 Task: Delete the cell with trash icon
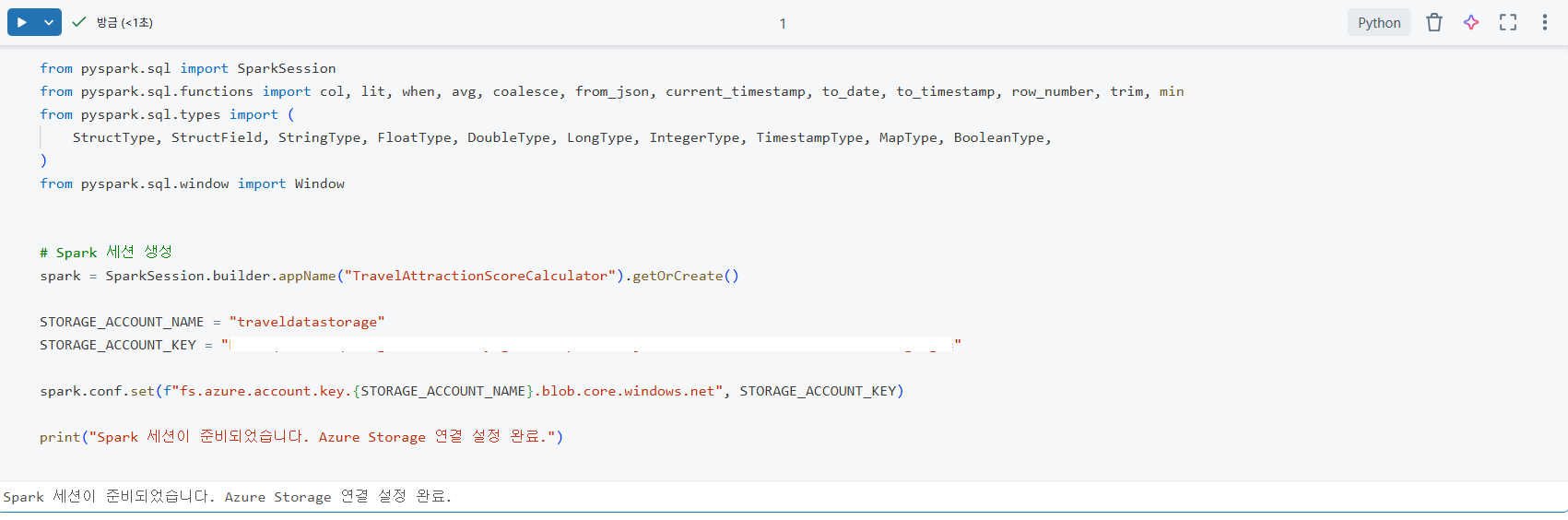point(1434,23)
